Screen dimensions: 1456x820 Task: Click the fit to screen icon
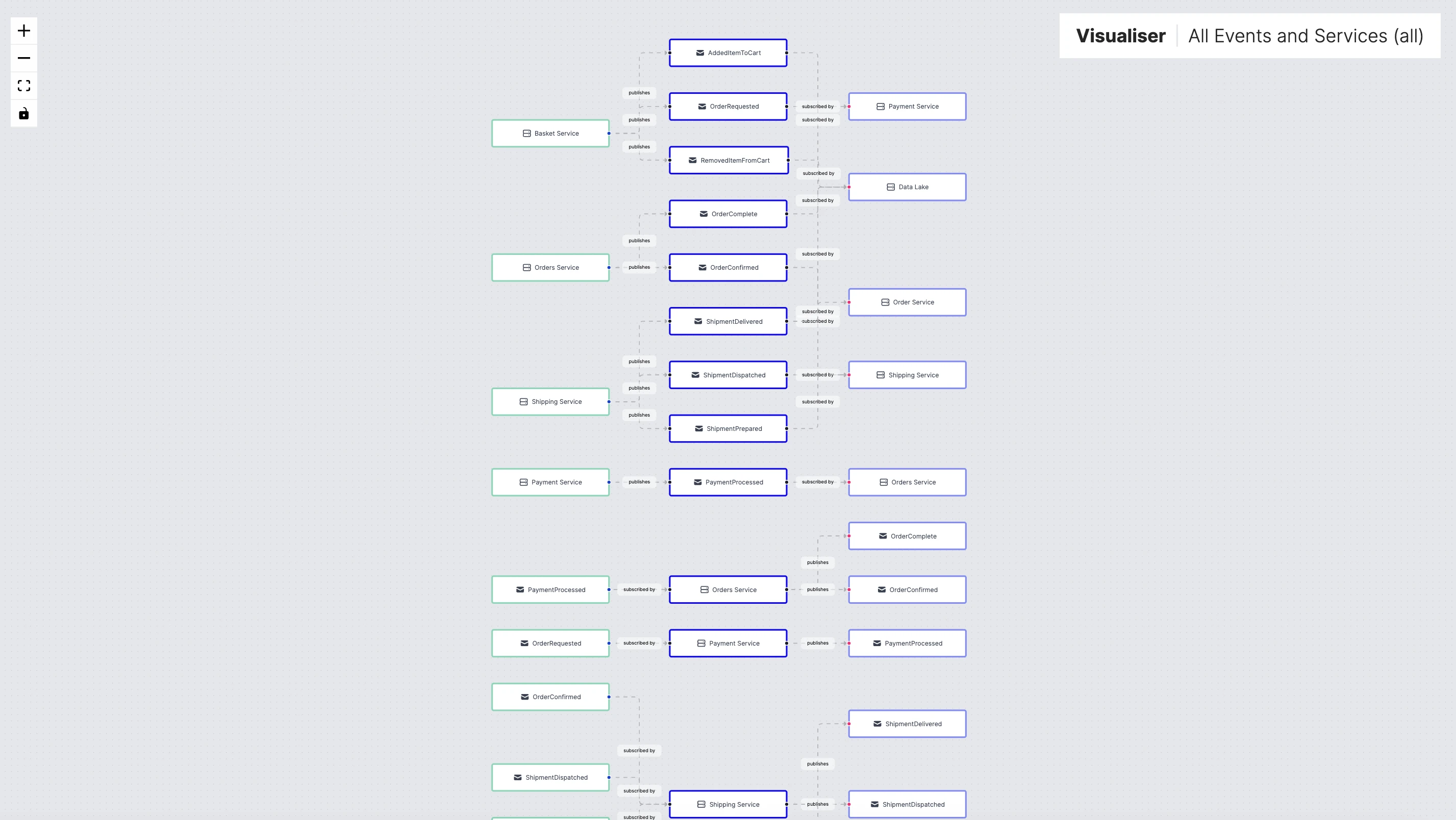click(x=24, y=85)
